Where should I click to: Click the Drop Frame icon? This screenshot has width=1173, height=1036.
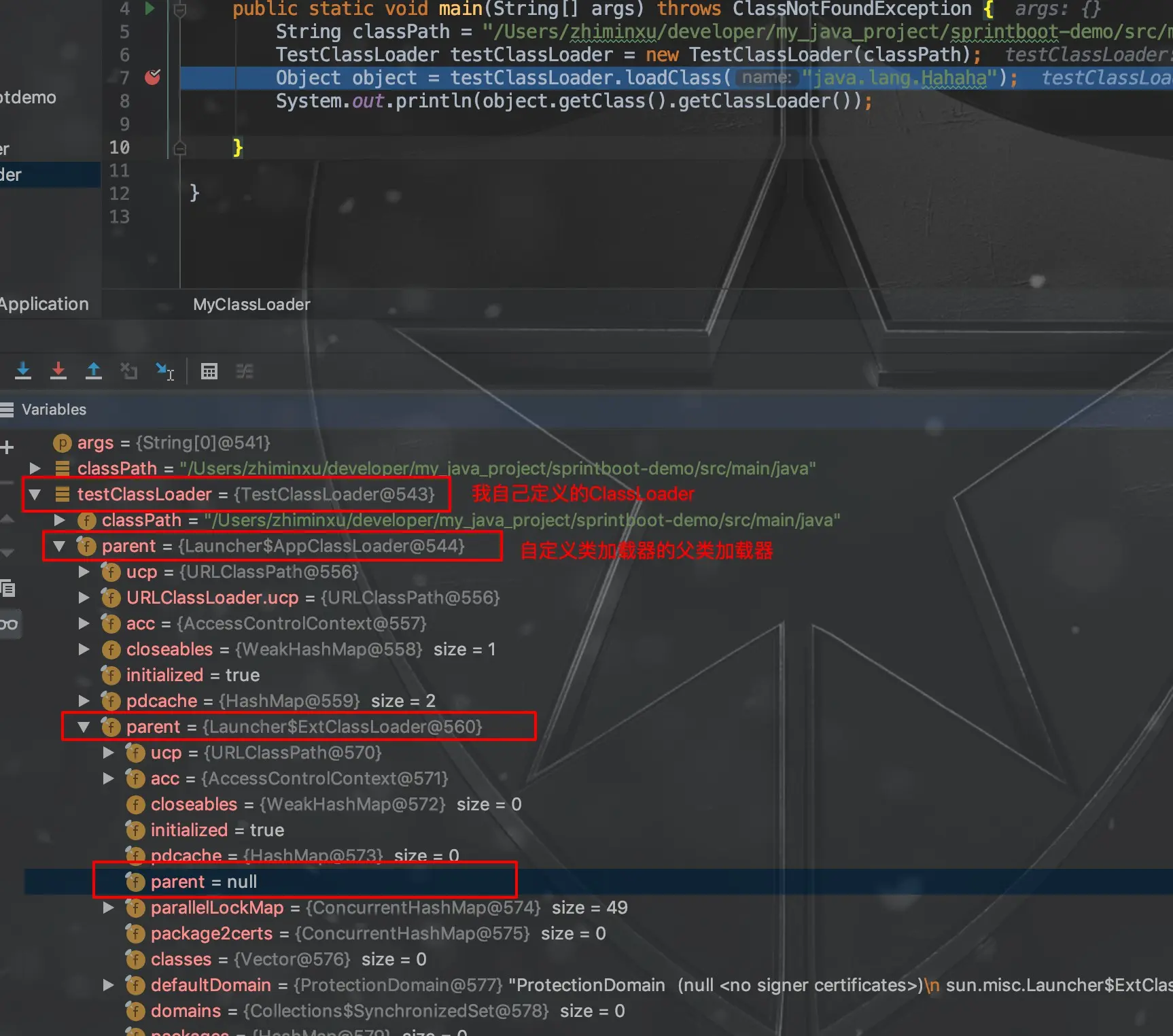(129, 370)
